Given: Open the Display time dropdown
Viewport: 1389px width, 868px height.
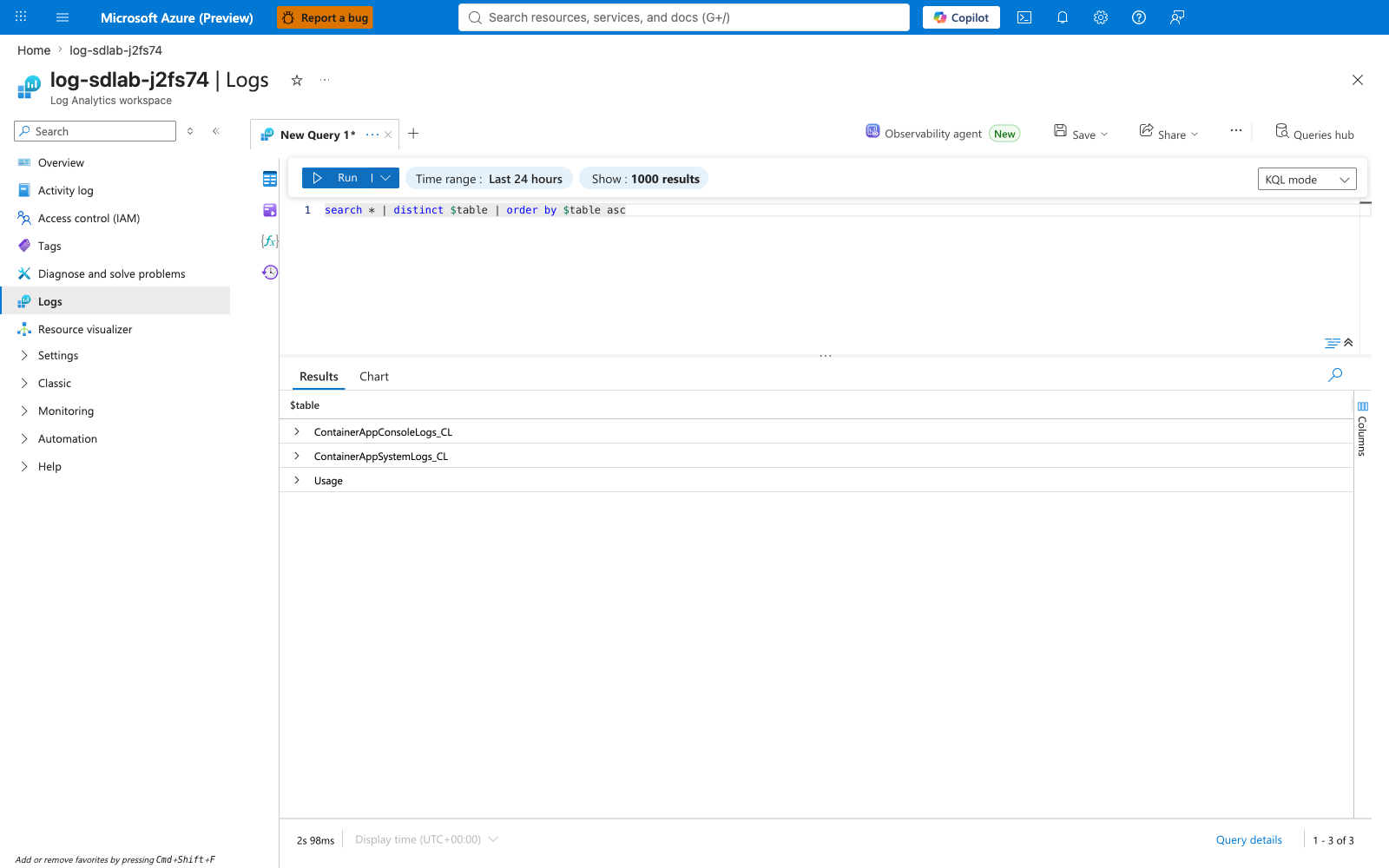Looking at the screenshot, I should 426,839.
